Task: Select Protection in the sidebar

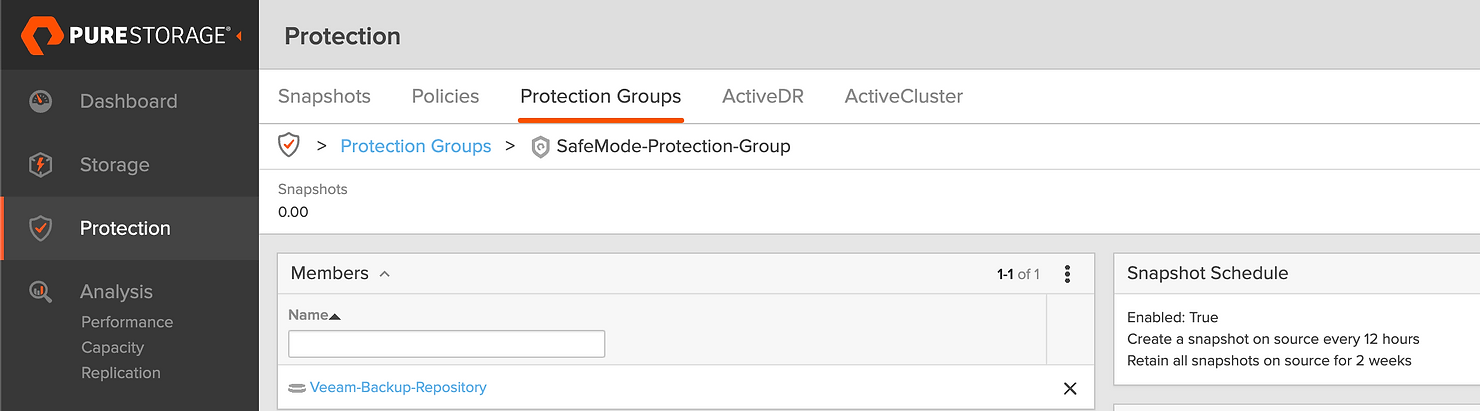Action: (125, 228)
